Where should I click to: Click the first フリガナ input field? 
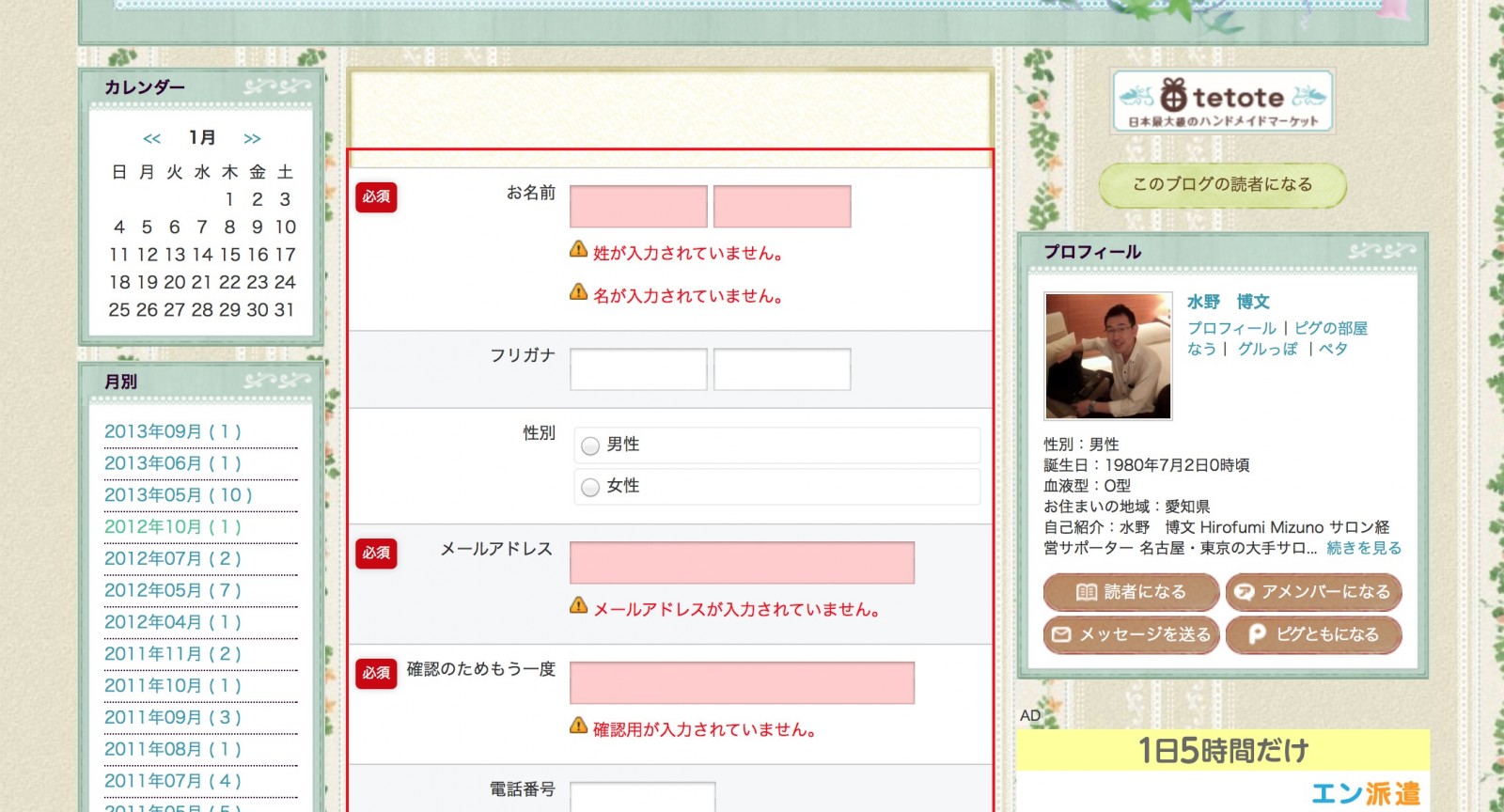tap(638, 369)
